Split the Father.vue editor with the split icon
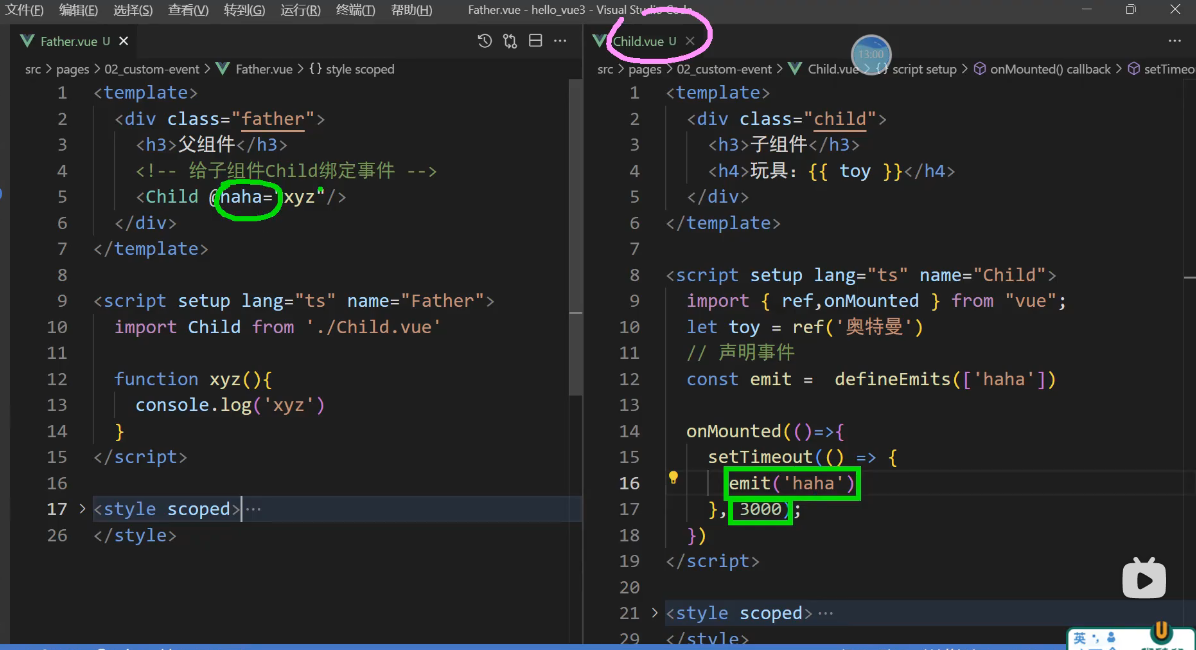Image resolution: width=1196 pixels, height=650 pixels. 535,41
